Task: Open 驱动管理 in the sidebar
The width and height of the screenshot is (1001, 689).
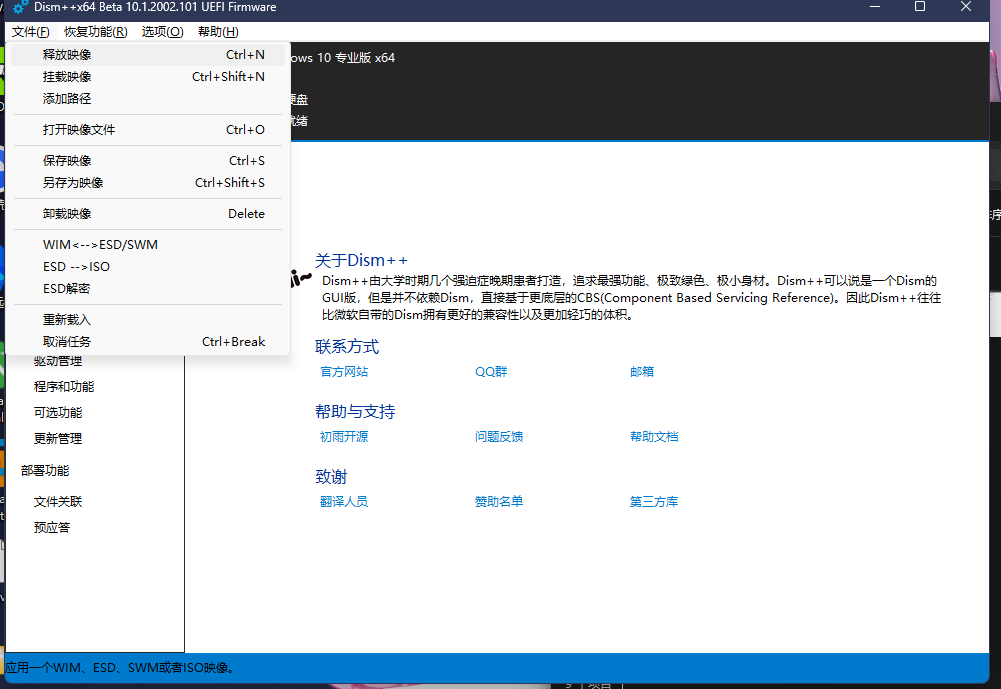Action: 58,361
